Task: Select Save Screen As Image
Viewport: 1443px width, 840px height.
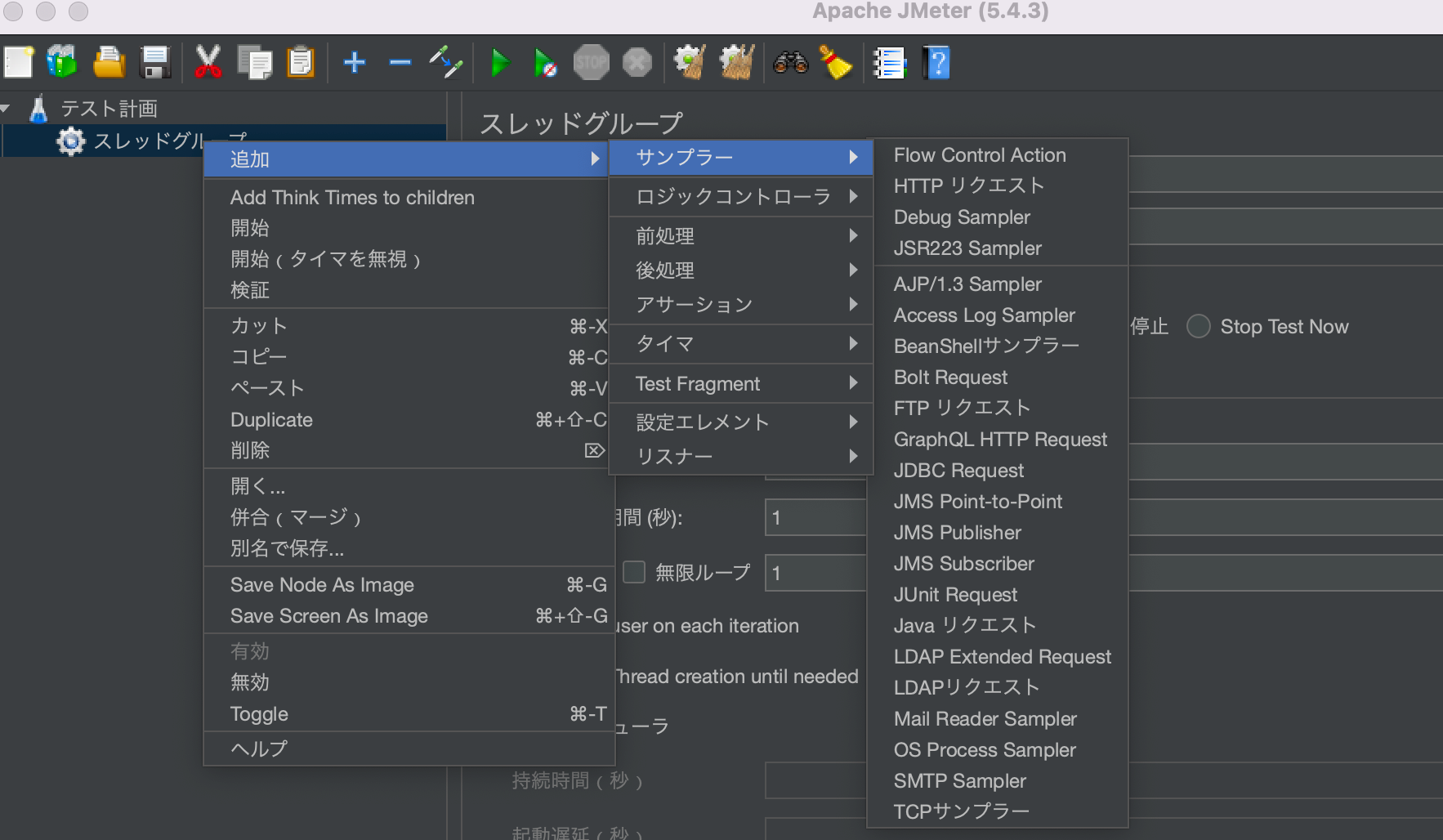Action: point(409,616)
